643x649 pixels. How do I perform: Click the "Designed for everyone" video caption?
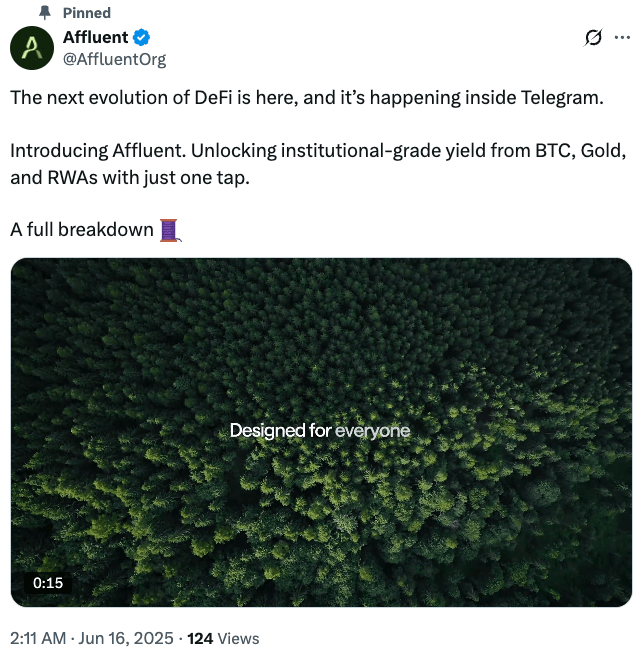point(320,431)
